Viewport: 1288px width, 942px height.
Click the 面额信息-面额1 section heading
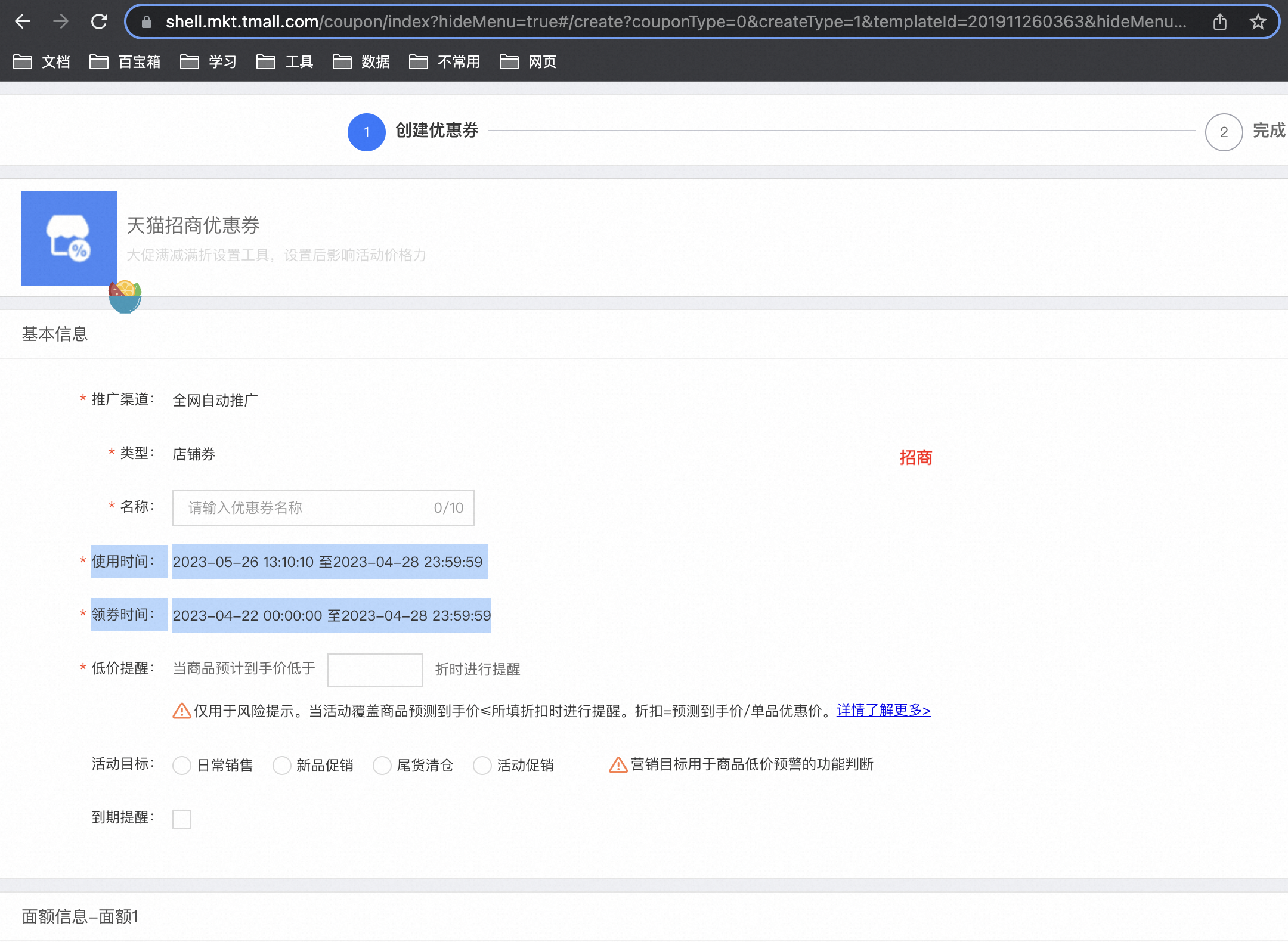coord(80,916)
